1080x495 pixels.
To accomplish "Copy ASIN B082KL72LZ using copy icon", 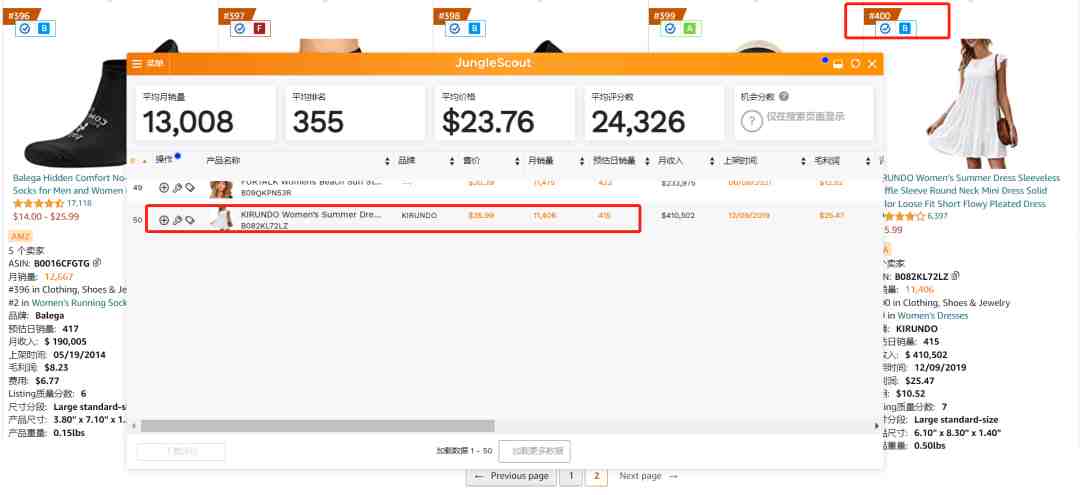I will 955,276.
